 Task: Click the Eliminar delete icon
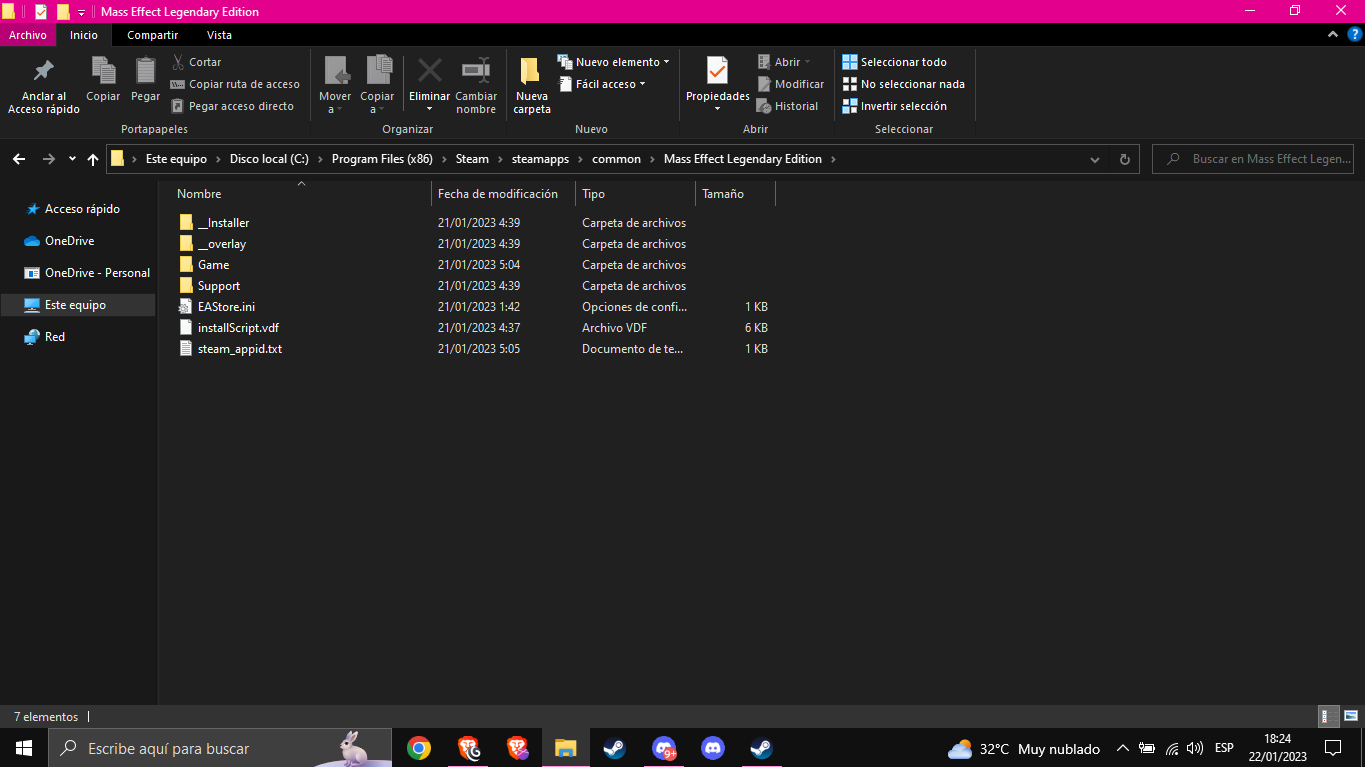430,70
